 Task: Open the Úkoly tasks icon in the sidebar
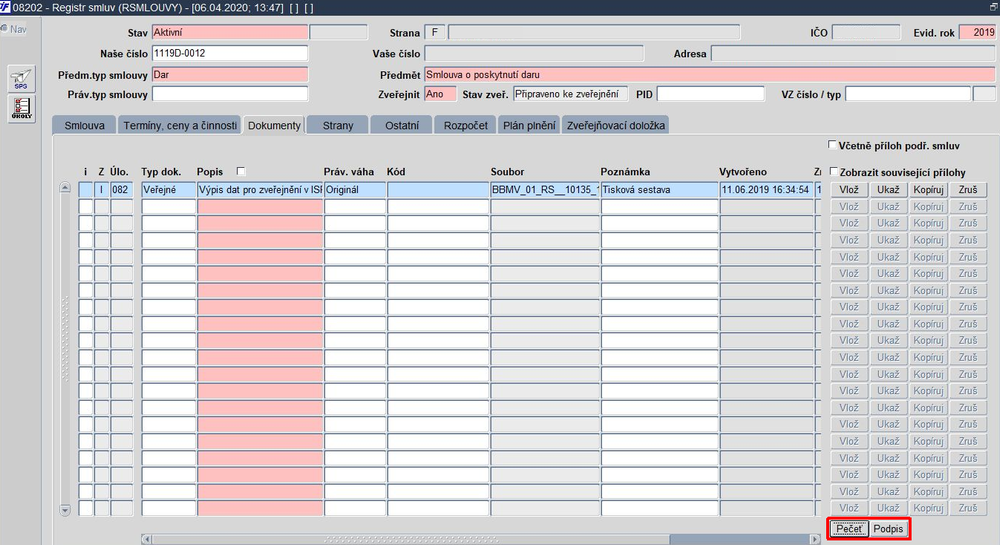pos(21,108)
